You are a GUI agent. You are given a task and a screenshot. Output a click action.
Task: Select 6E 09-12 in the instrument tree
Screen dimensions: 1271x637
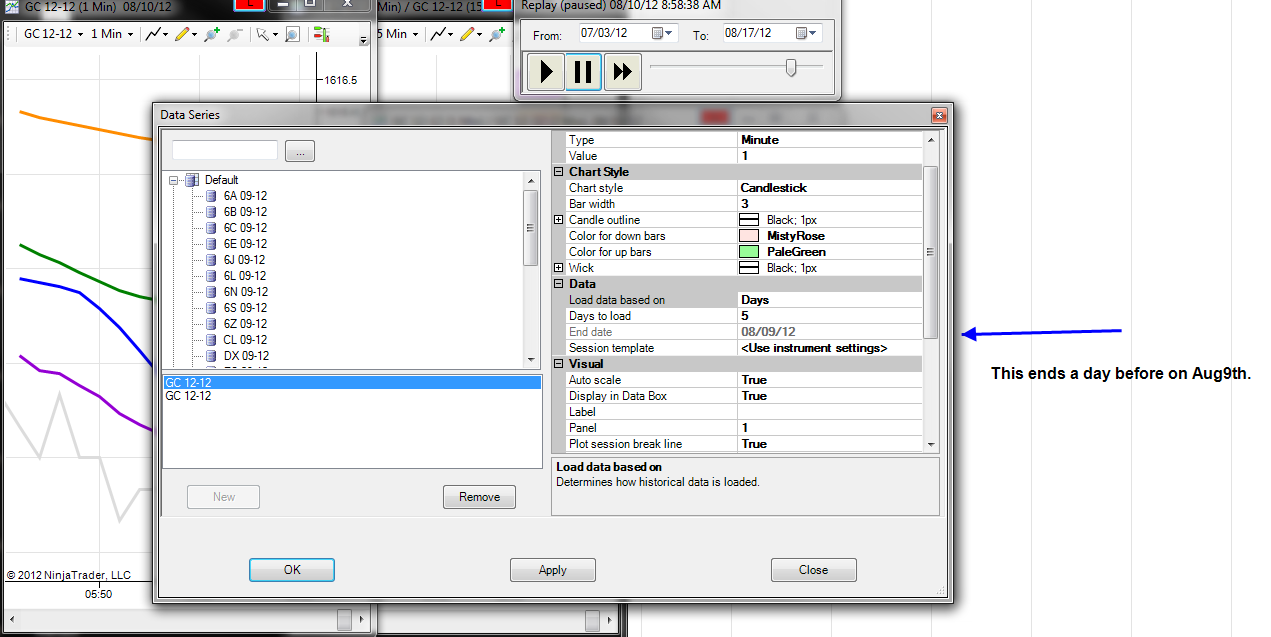245,244
